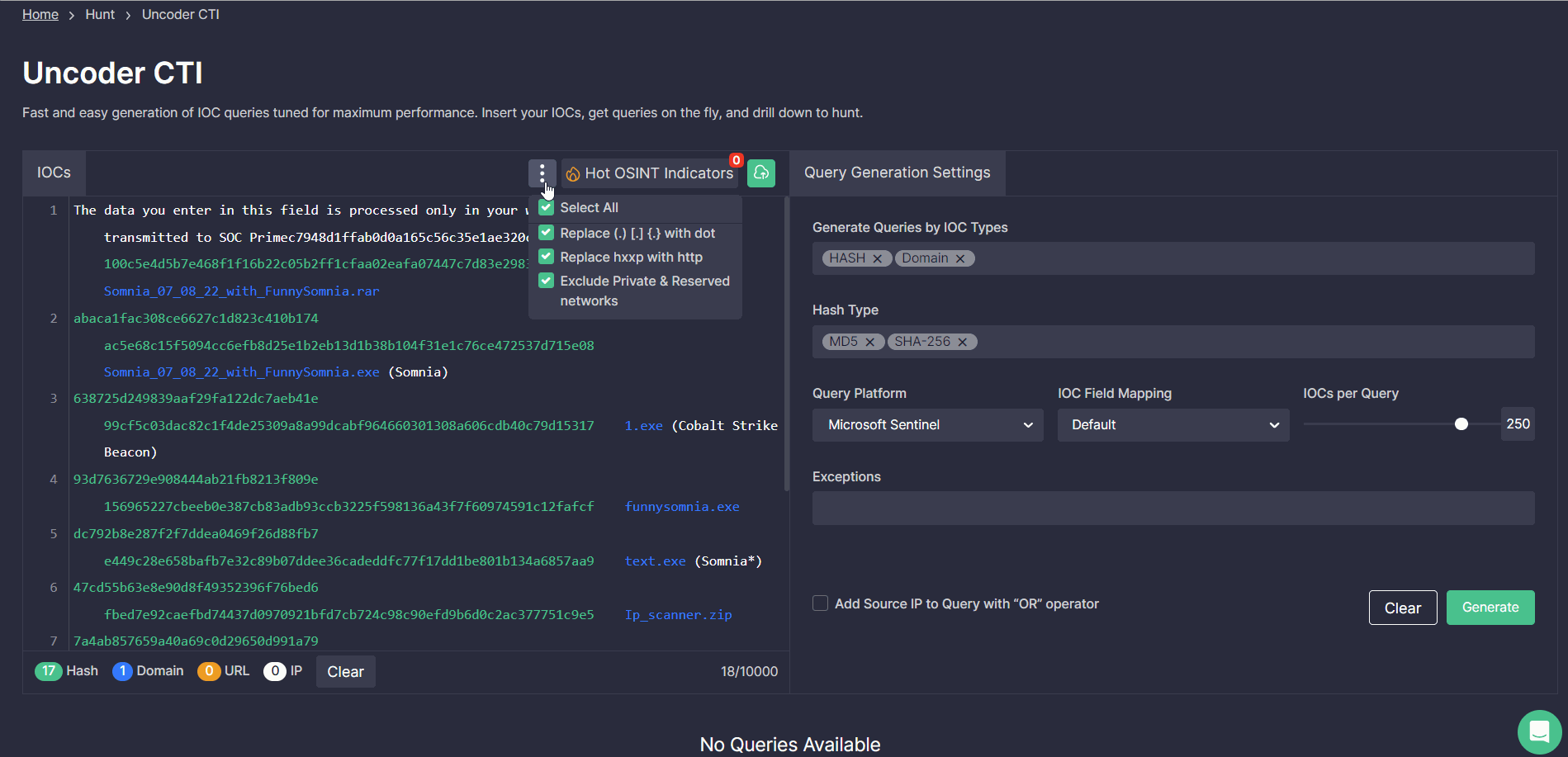Remove the MD5 hash type tag
Screen dimensions: 1568x757
coord(869,343)
